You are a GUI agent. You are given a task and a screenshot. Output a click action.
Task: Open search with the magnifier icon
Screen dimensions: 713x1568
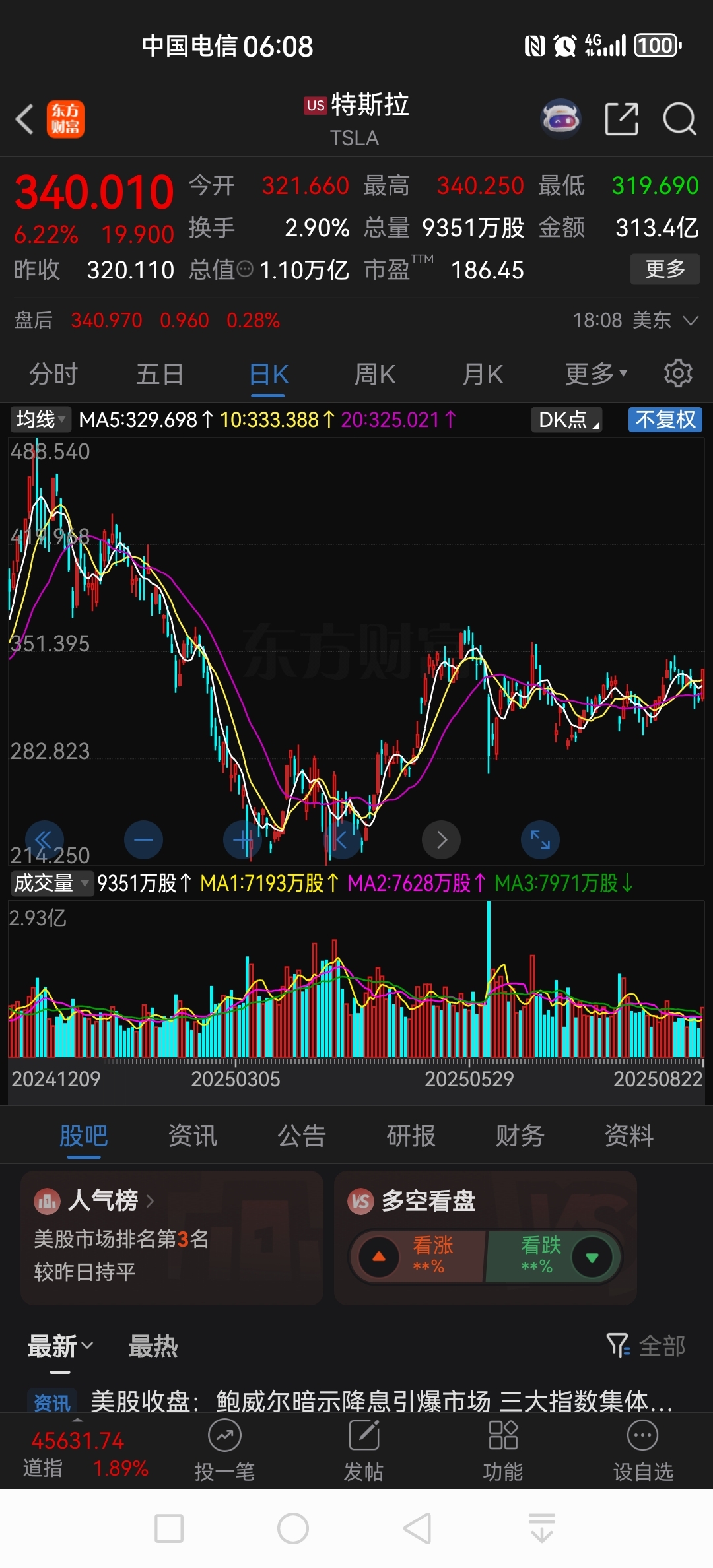pyautogui.click(x=679, y=119)
